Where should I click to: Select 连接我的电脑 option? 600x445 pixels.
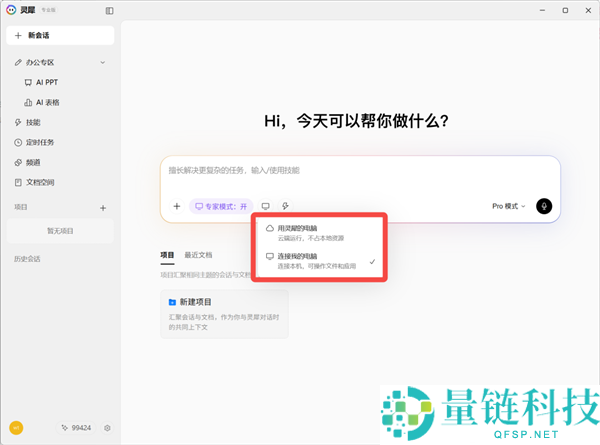tap(320, 261)
